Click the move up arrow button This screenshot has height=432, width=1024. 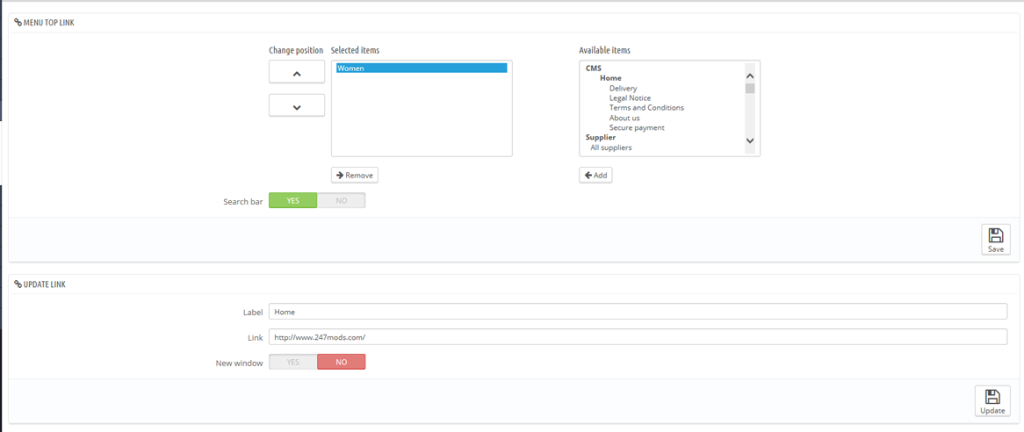(297, 72)
